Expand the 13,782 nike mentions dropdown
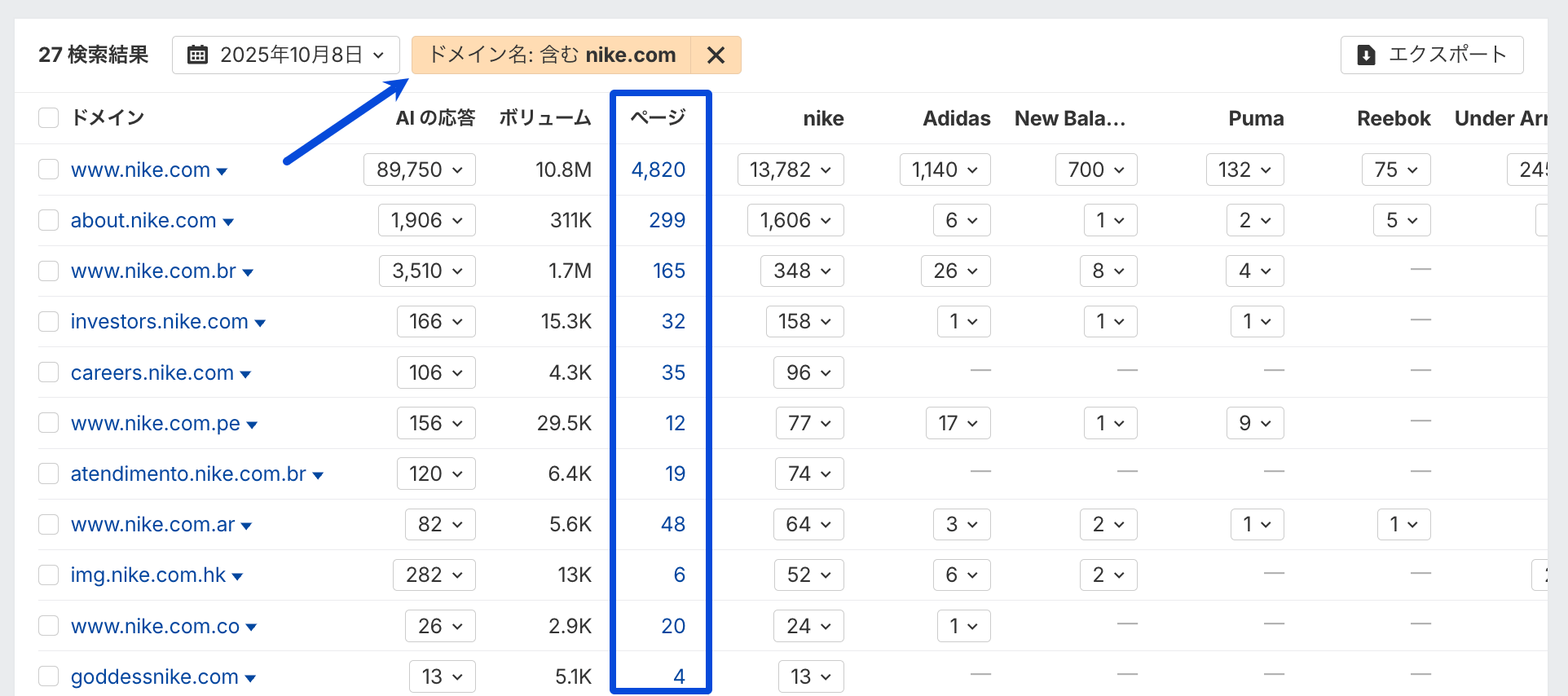 pyautogui.click(x=790, y=170)
